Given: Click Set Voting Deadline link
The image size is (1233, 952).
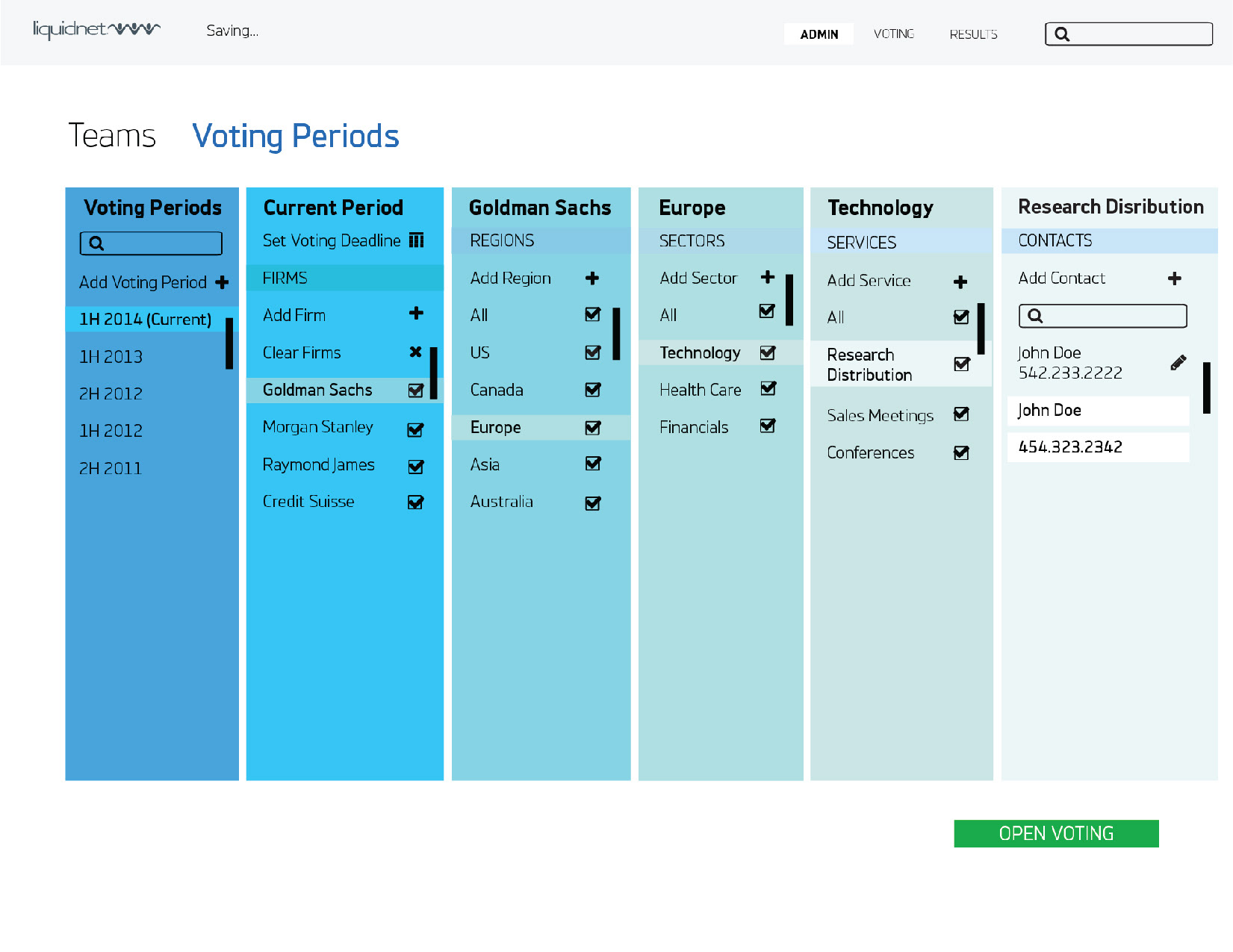Looking at the screenshot, I should pyautogui.click(x=332, y=240).
